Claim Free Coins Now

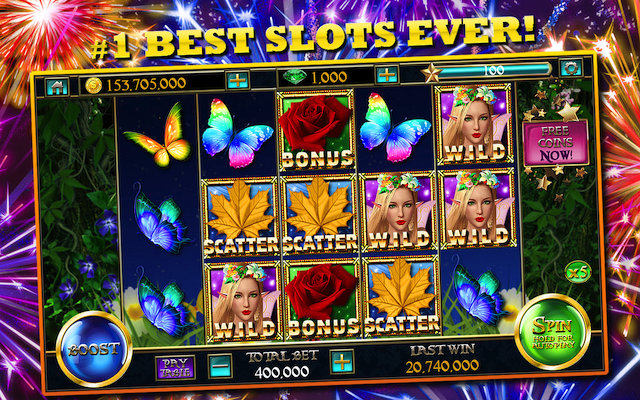tap(556, 143)
